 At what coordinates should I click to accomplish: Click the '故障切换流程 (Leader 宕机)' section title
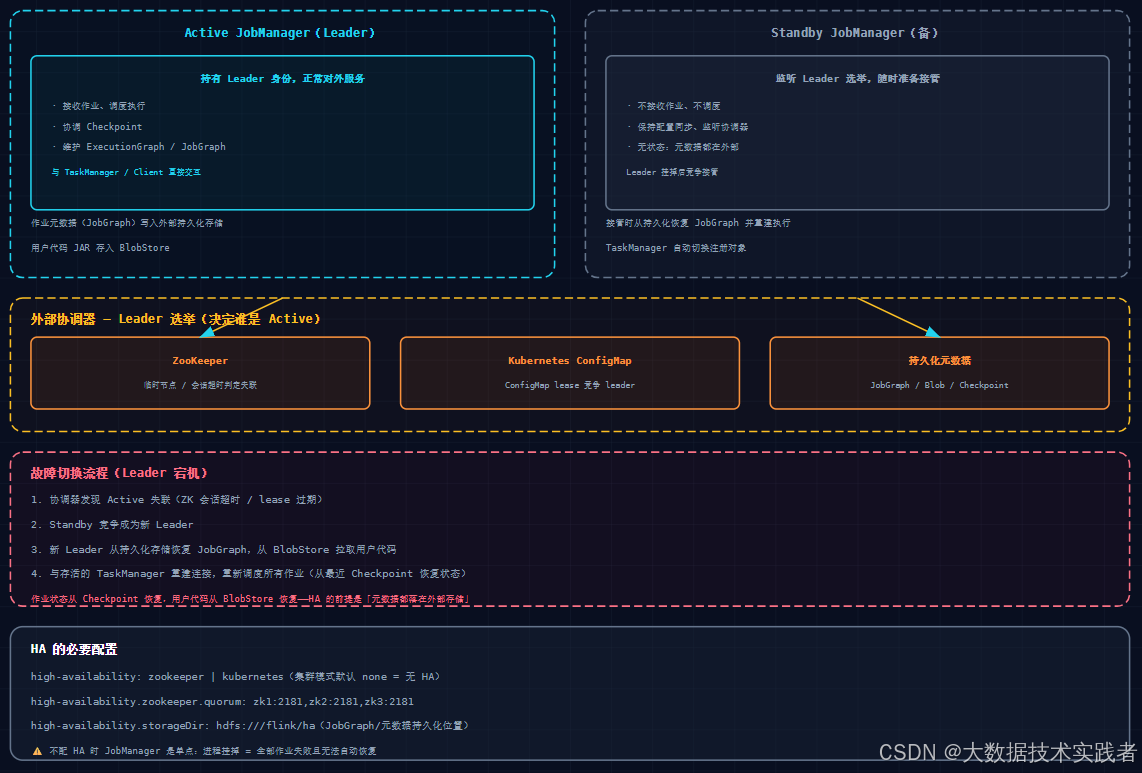pyautogui.click(x=119, y=474)
